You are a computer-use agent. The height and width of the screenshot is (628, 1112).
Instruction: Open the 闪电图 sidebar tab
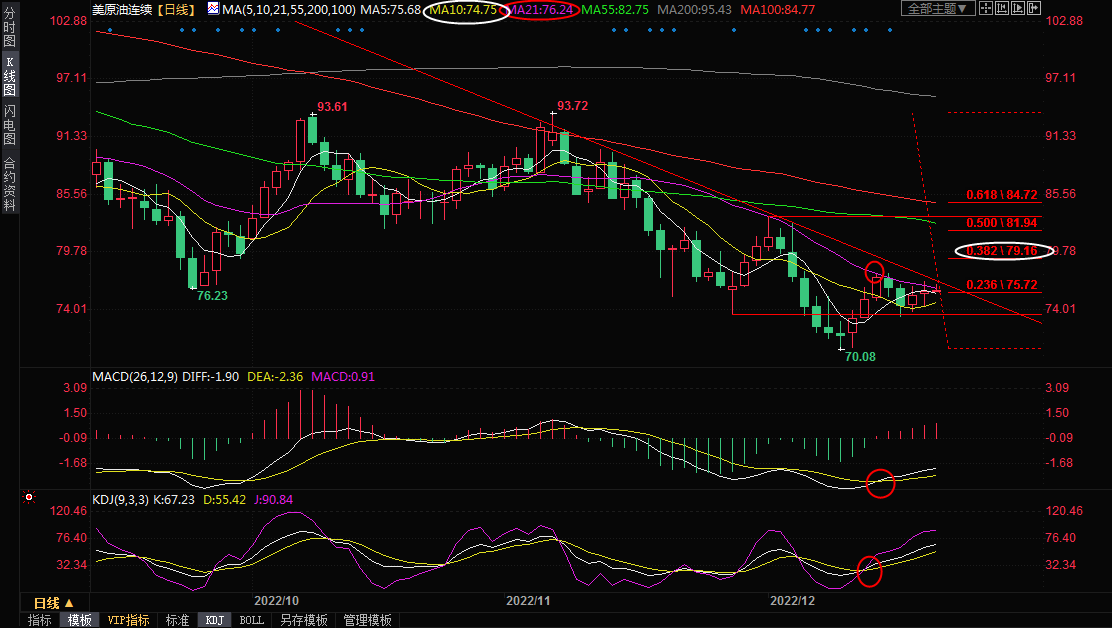[9, 124]
